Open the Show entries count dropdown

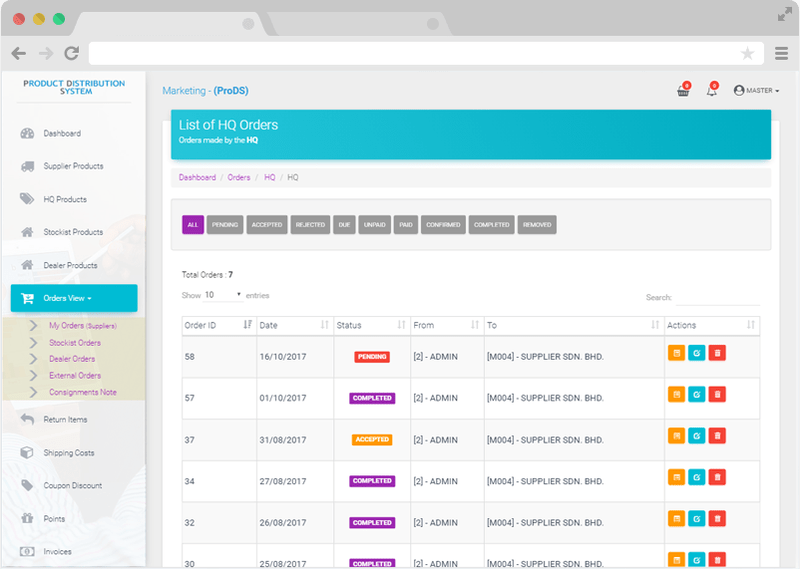(223, 296)
